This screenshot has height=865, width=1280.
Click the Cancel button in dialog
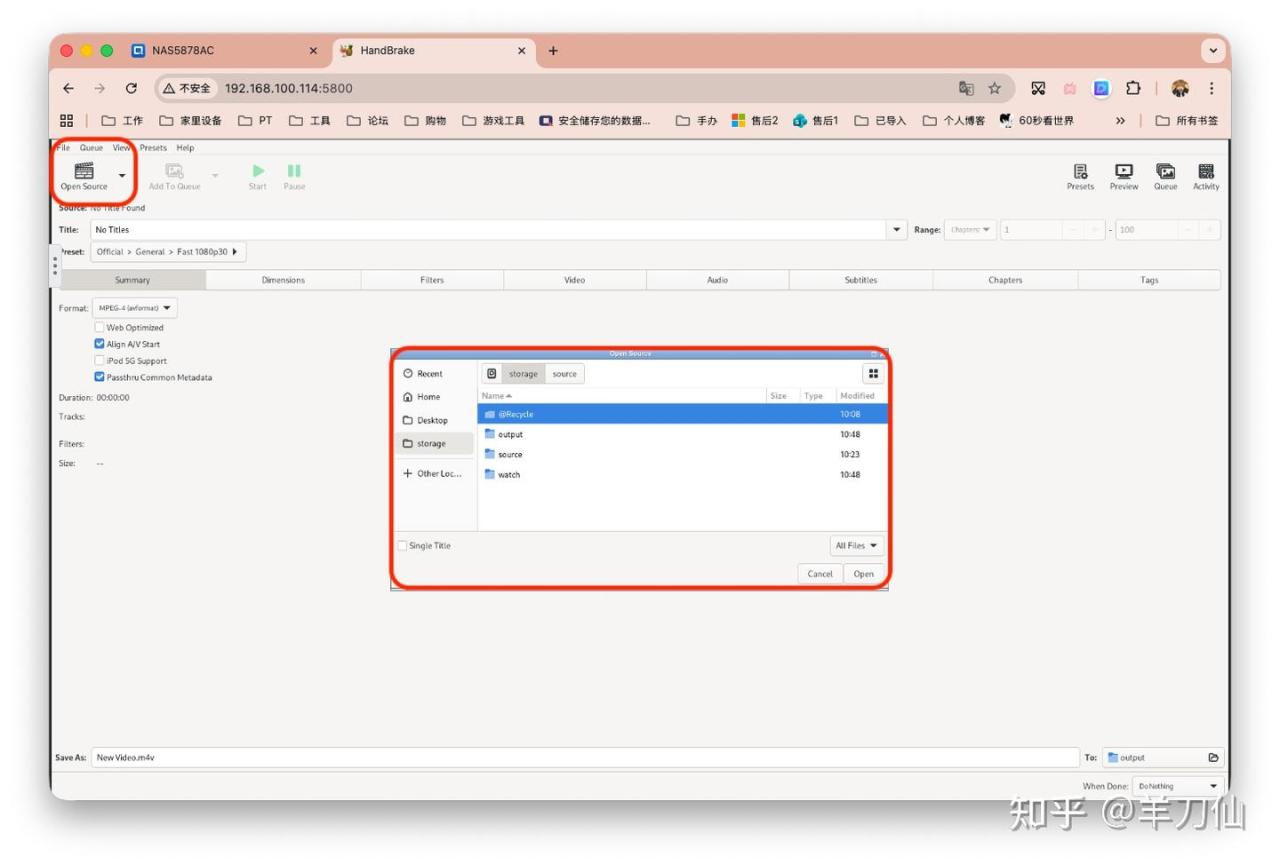(820, 574)
